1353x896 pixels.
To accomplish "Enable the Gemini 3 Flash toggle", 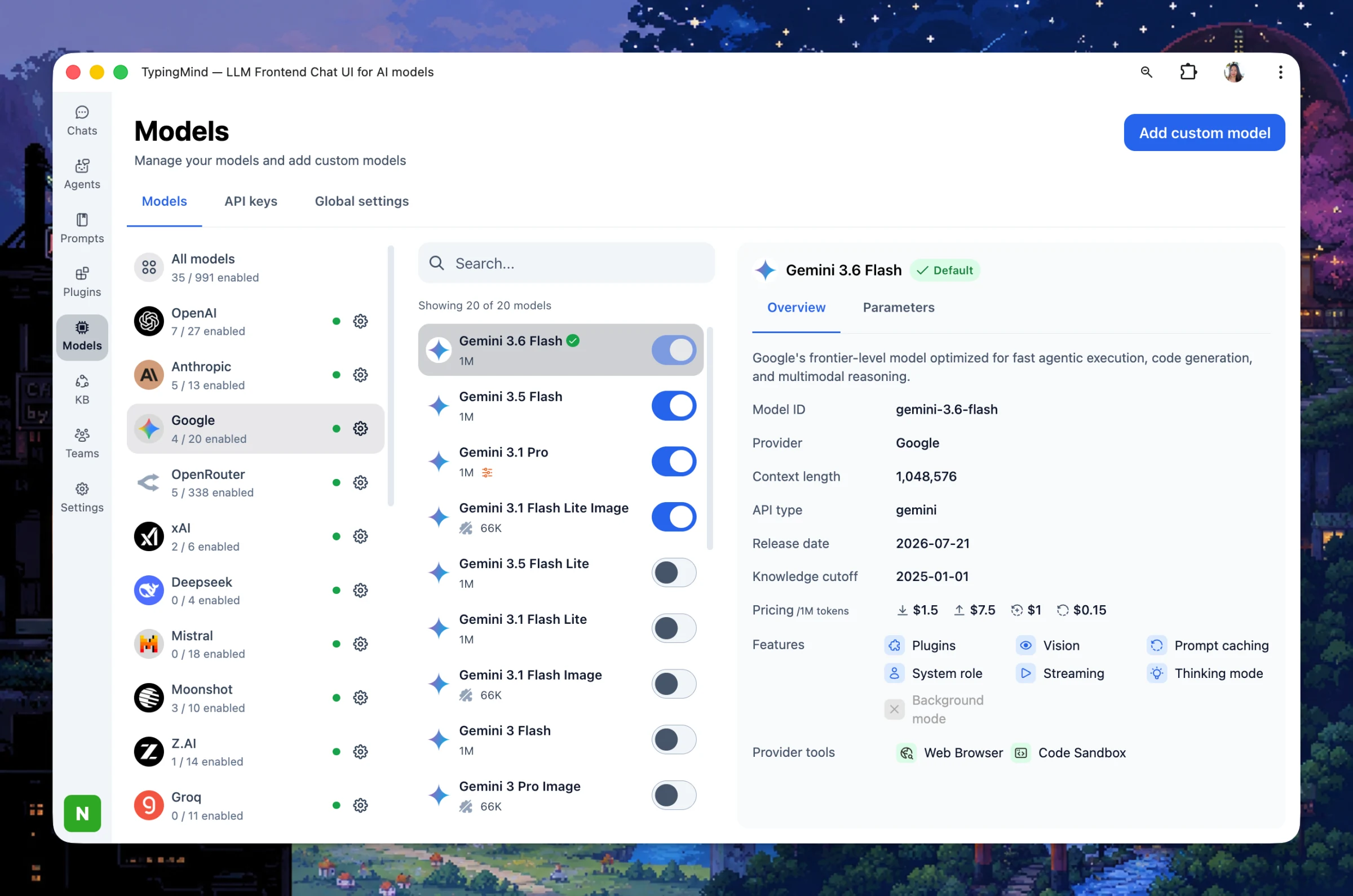I will (674, 739).
